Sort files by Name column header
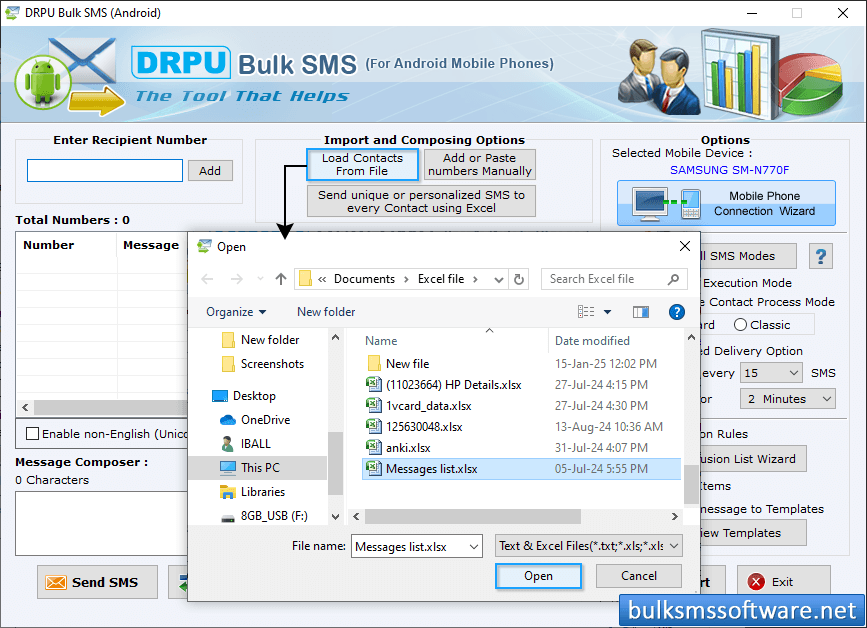Screen dimensions: 867x628 (381, 341)
